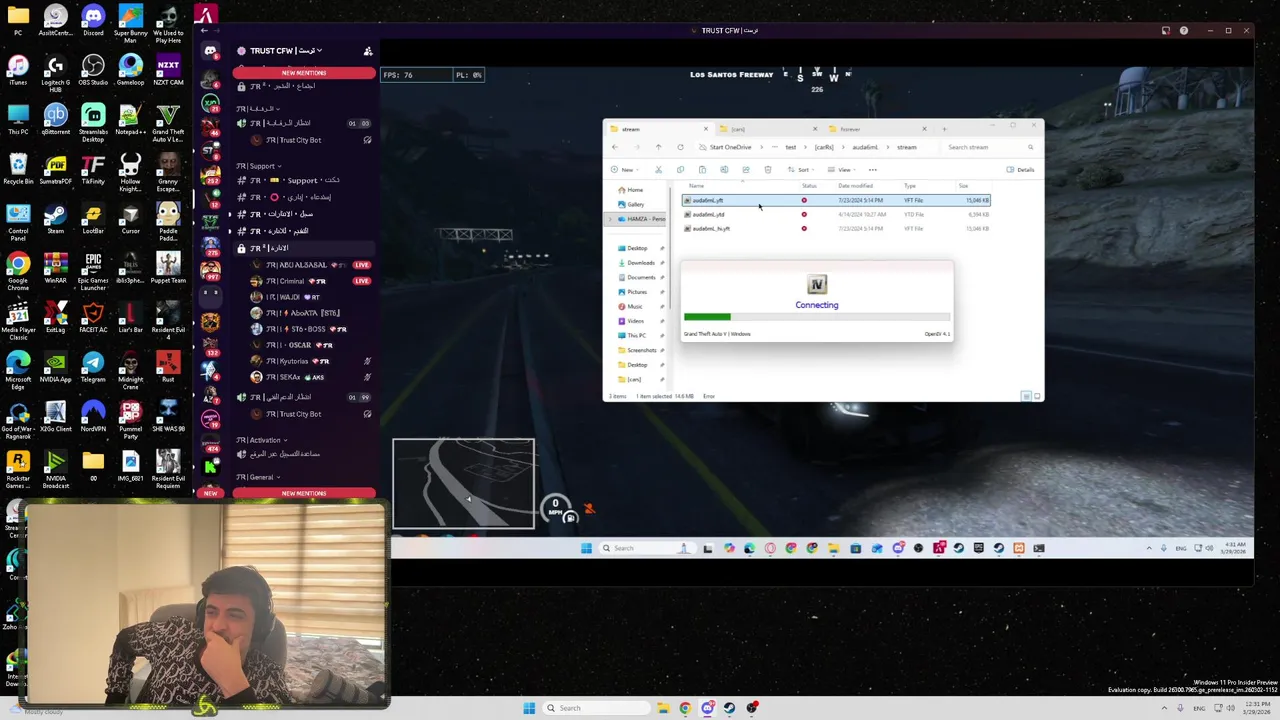Screen dimensions: 1280x720
Task: Open the Support text channel
Action: coord(290,181)
